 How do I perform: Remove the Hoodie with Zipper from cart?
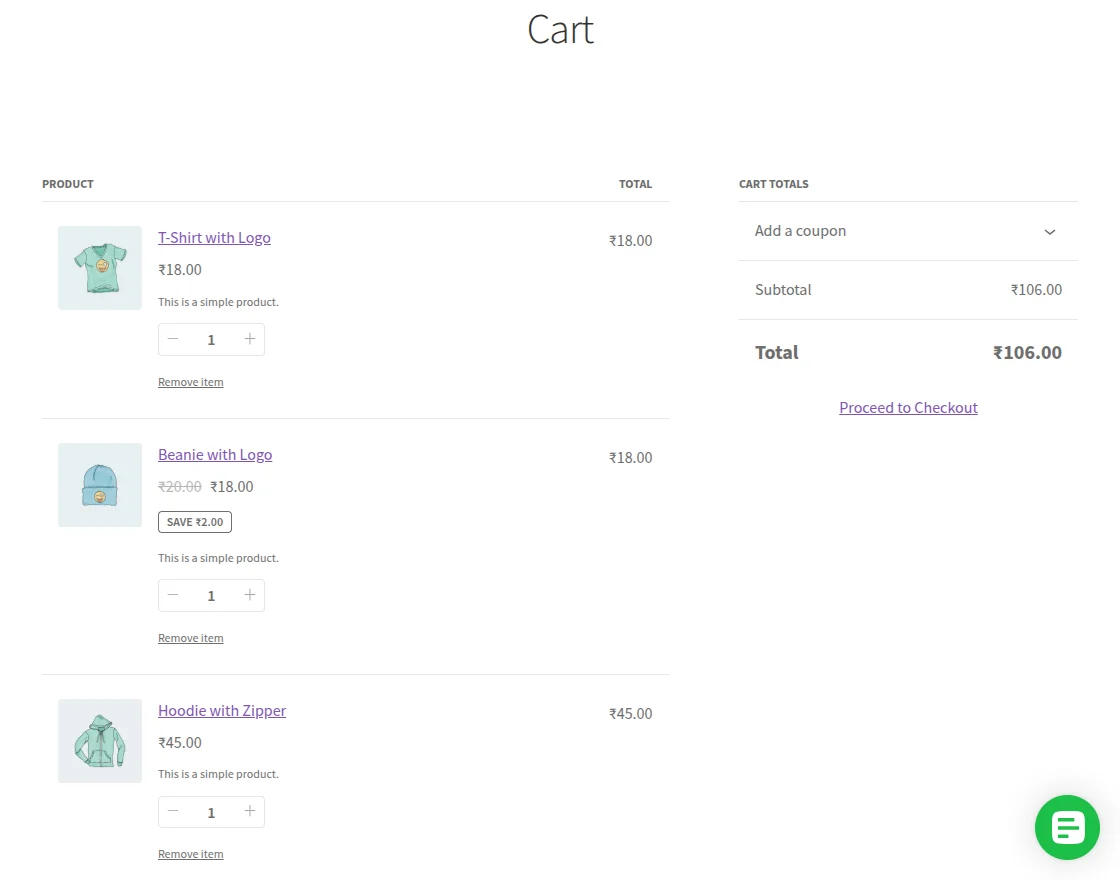tap(190, 853)
